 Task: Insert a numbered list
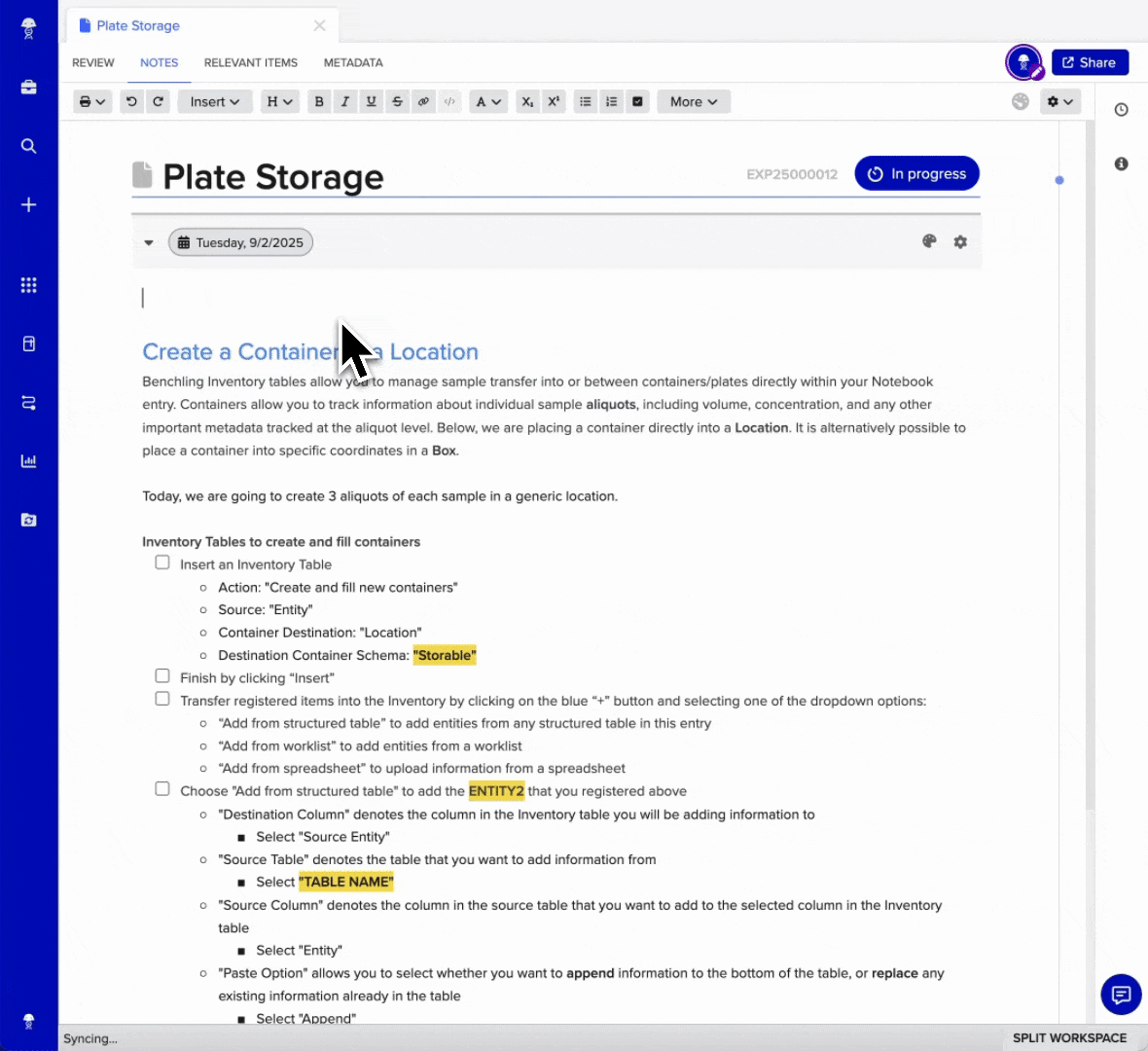pos(611,101)
